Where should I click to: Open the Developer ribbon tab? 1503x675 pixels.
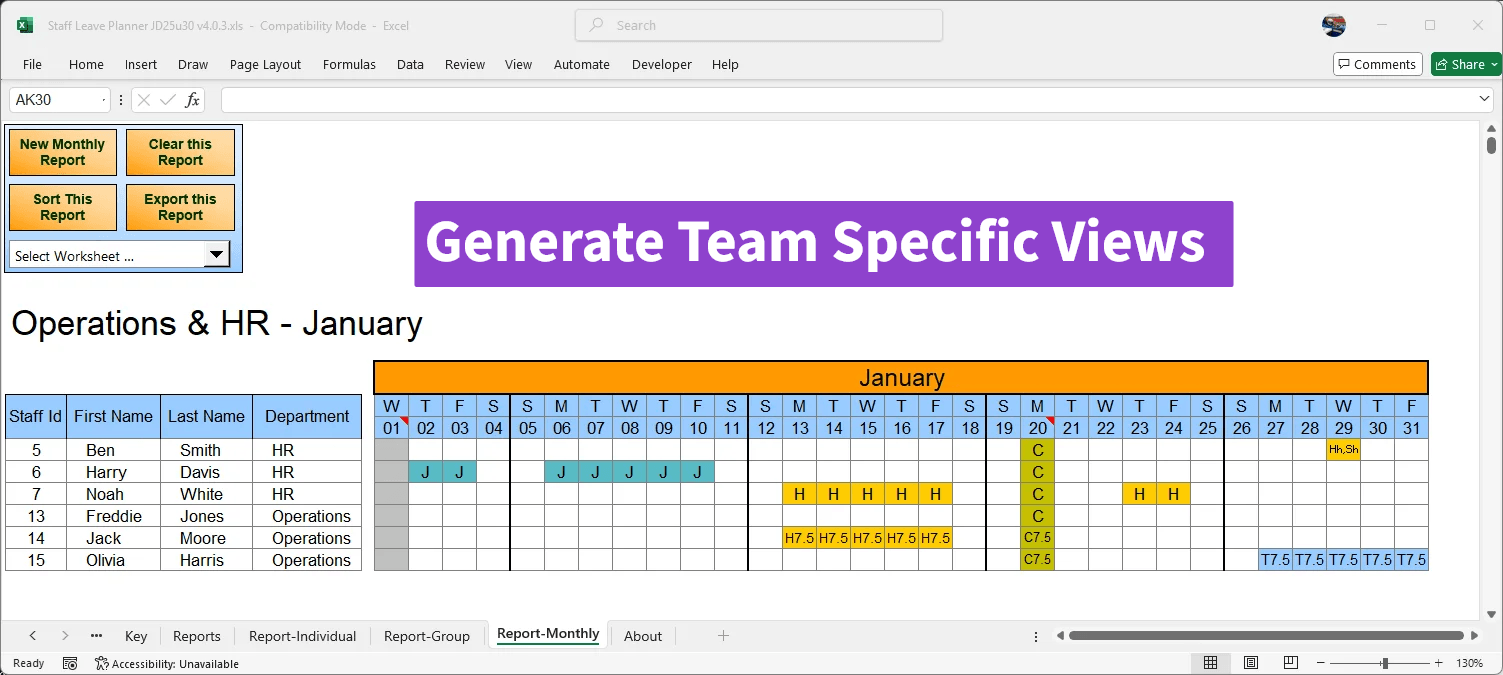click(661, 64)
